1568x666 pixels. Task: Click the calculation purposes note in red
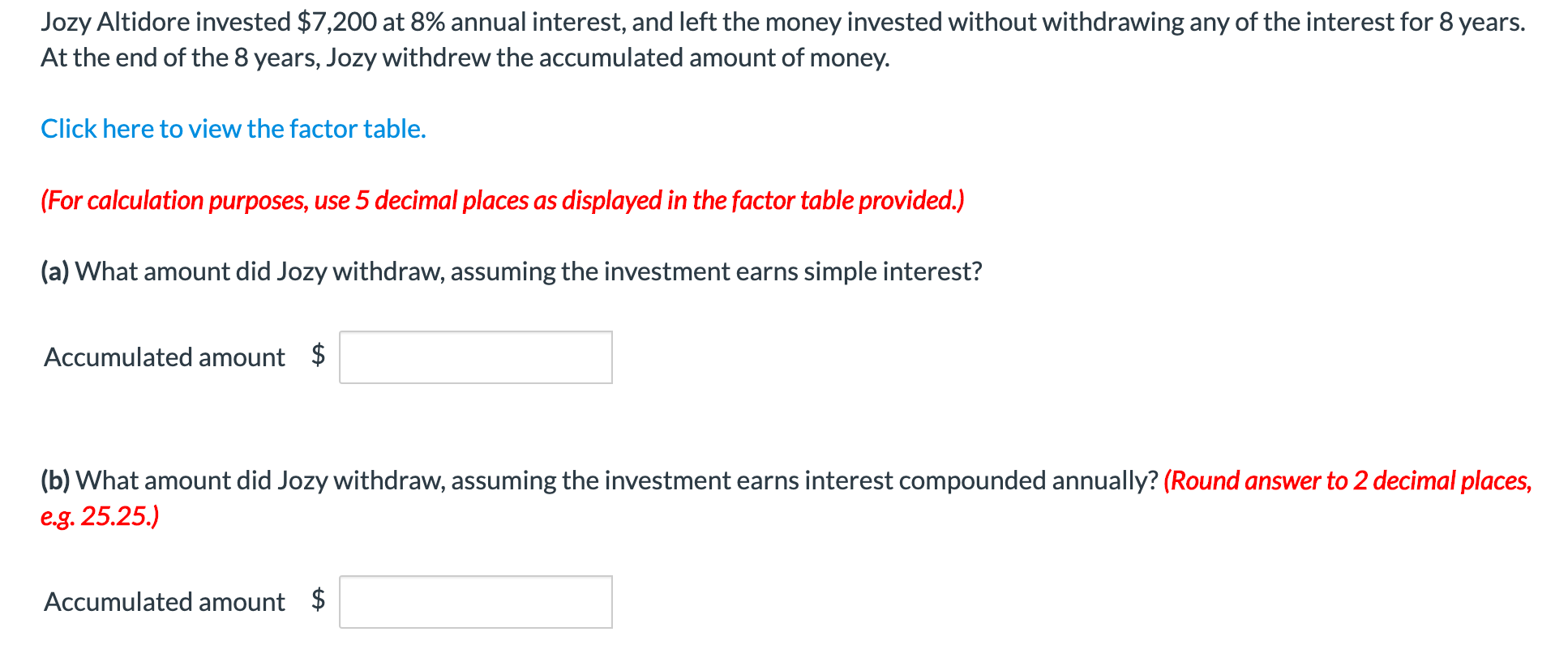click(x=501, y=200)
